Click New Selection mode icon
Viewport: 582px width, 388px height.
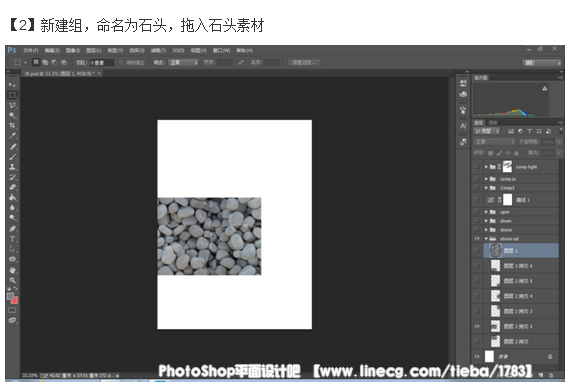click(x=36, y=62)
